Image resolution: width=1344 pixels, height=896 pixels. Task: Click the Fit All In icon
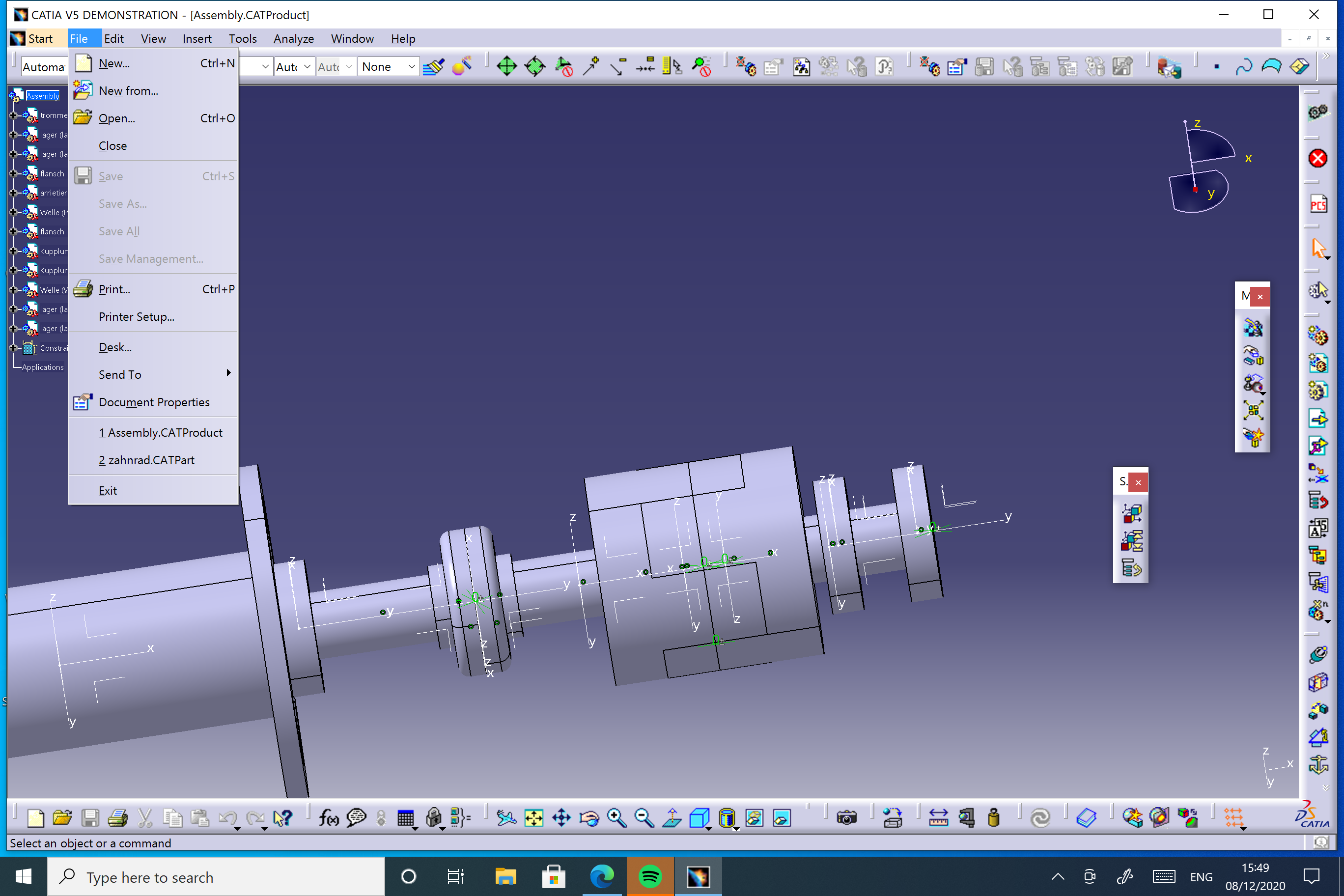533,818
